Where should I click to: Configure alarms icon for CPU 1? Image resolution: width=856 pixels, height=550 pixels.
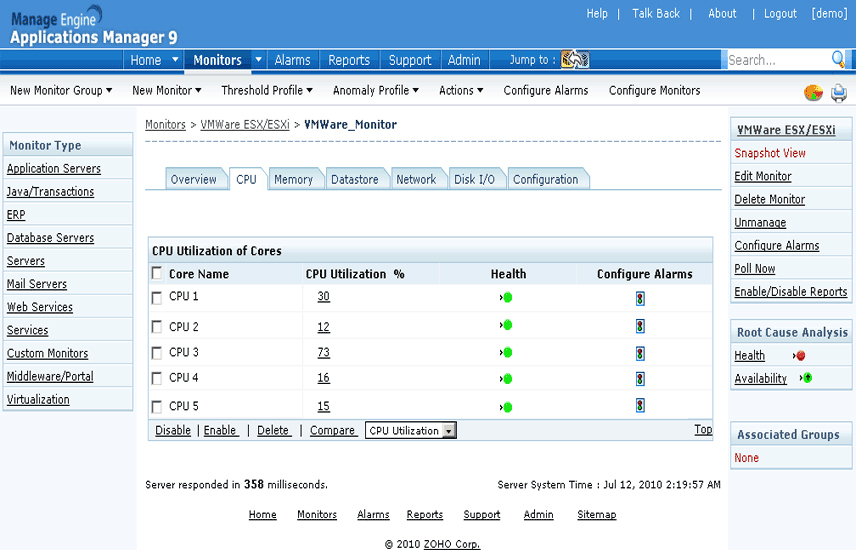pyautogui.click(x=640, y=299)
